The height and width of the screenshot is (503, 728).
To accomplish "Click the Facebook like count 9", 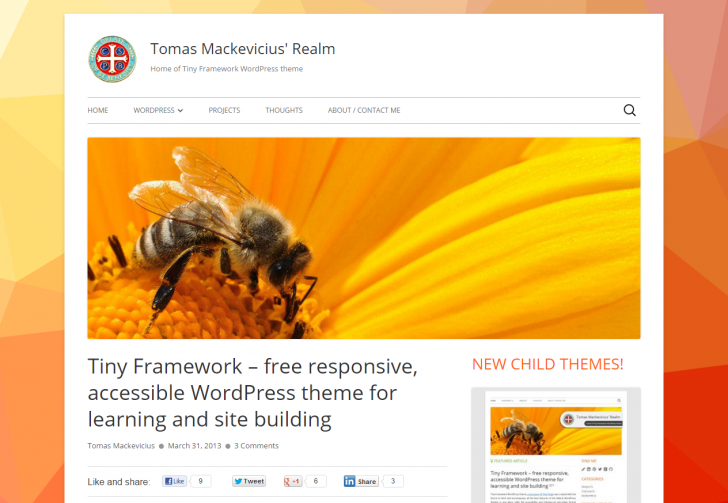I will pos(201,481).
